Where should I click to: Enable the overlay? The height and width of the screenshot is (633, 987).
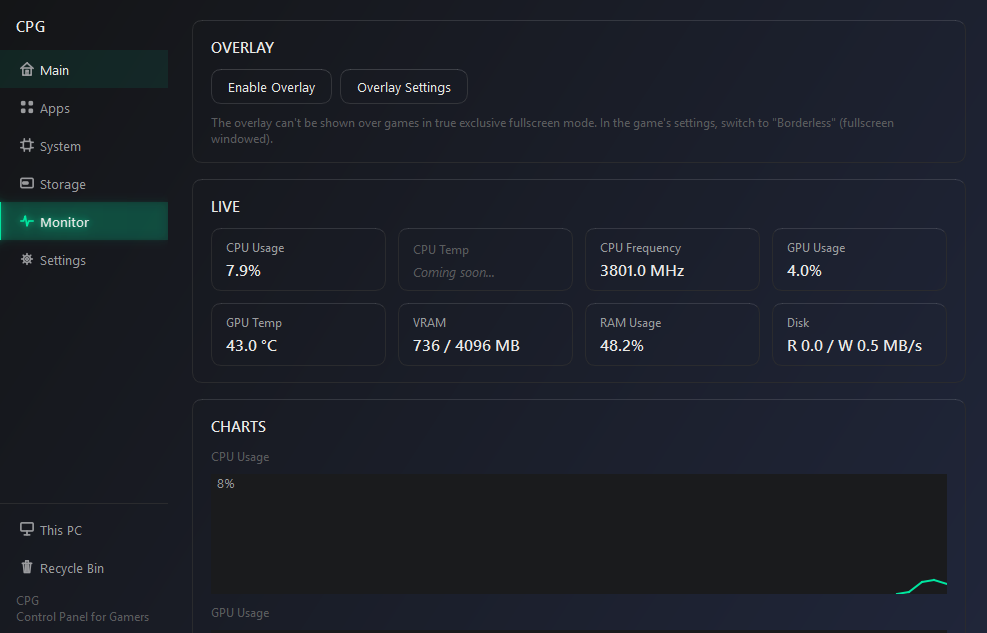271,87
